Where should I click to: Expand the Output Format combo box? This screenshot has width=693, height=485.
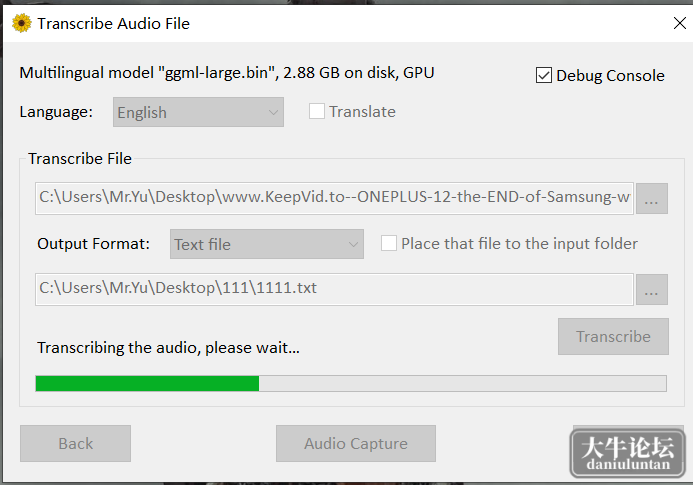tap(267, 244)
